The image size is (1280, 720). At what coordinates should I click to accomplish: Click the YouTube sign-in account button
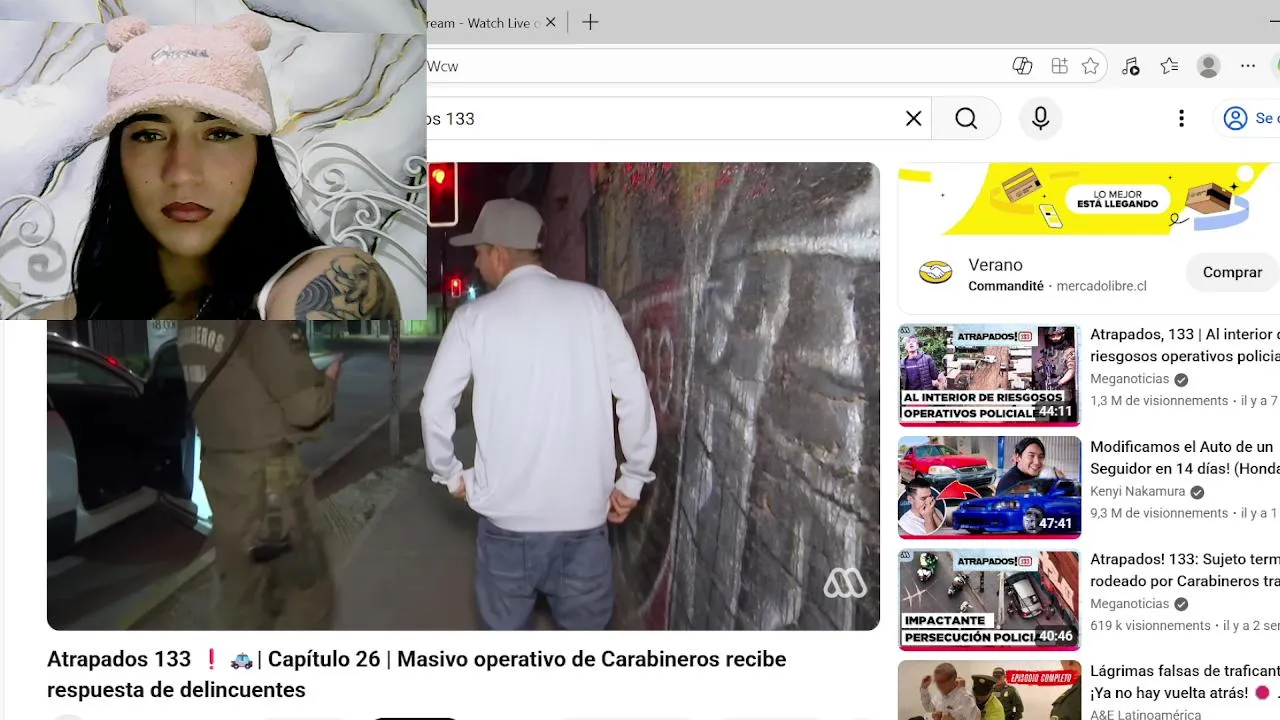click(x=1247, y=119)
